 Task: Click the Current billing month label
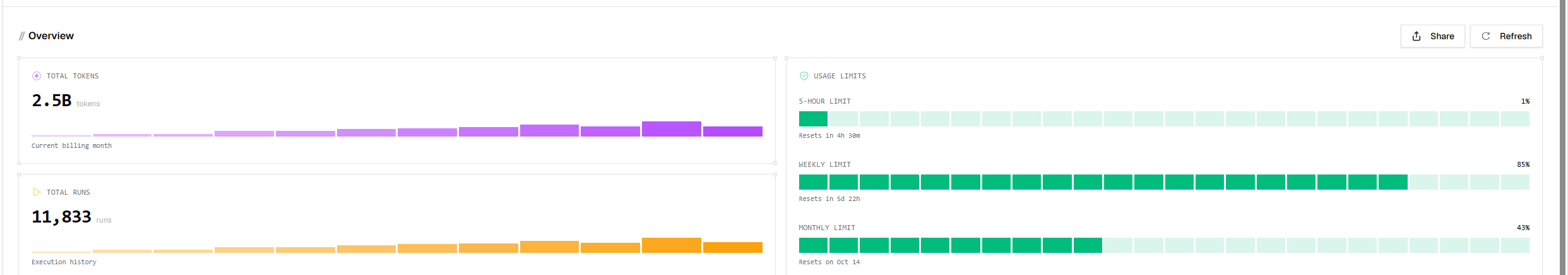(71, 145)
